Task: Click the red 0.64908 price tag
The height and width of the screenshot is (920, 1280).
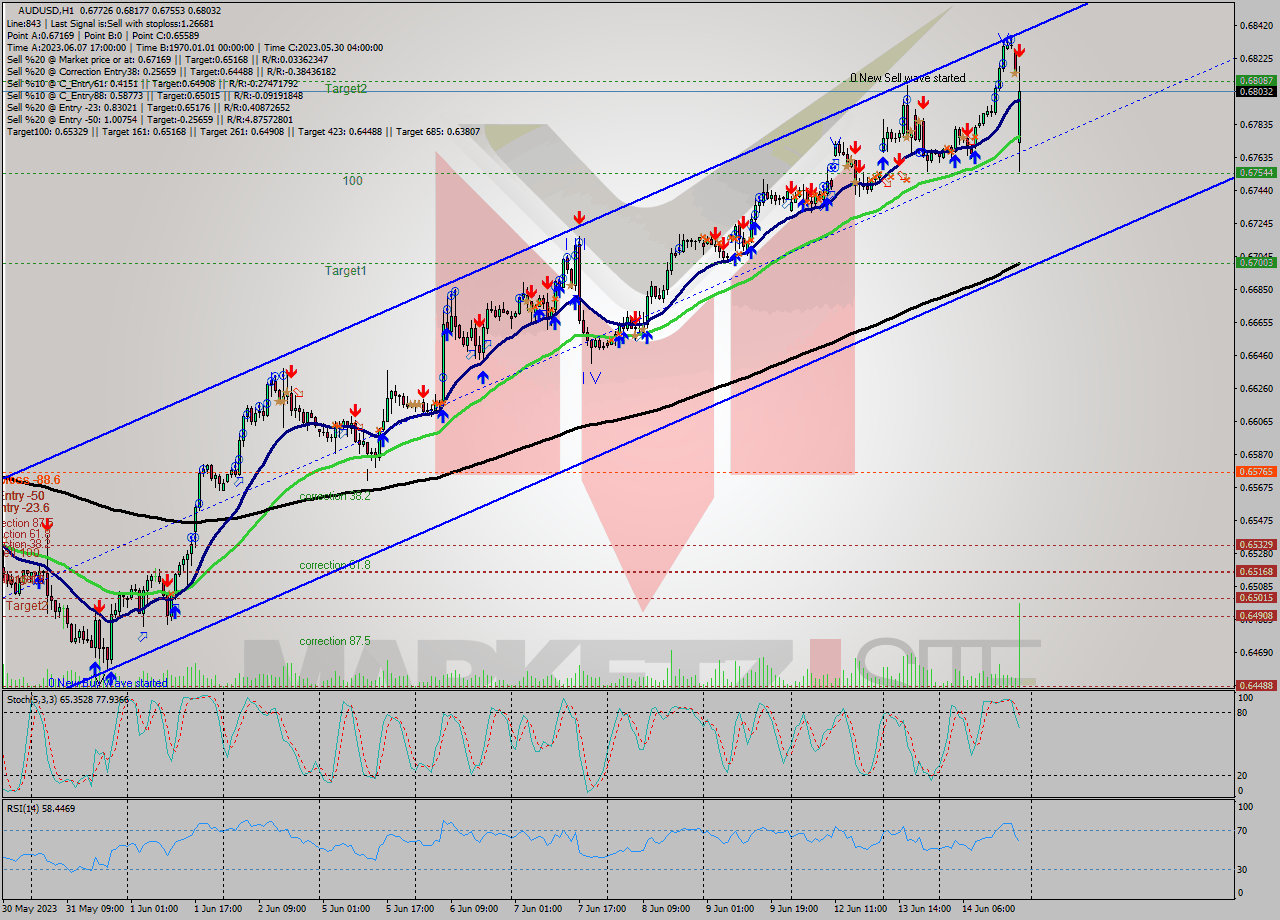Action: pyautogui.click(x=1255, y=616)
